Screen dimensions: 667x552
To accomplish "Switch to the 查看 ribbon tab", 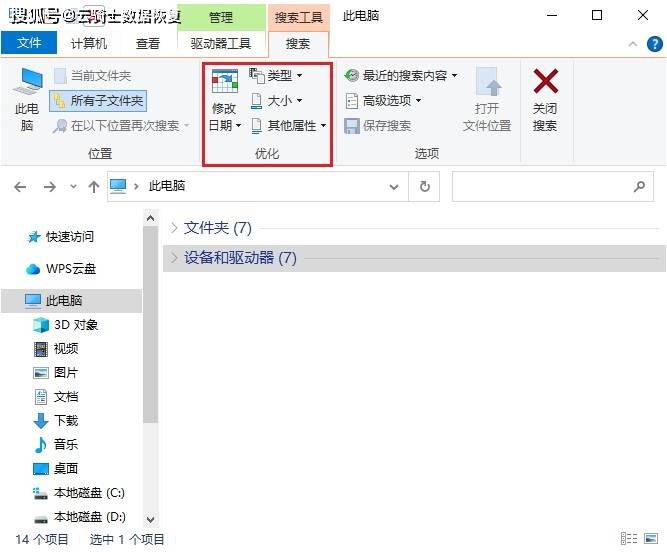I will coord(148,43).
